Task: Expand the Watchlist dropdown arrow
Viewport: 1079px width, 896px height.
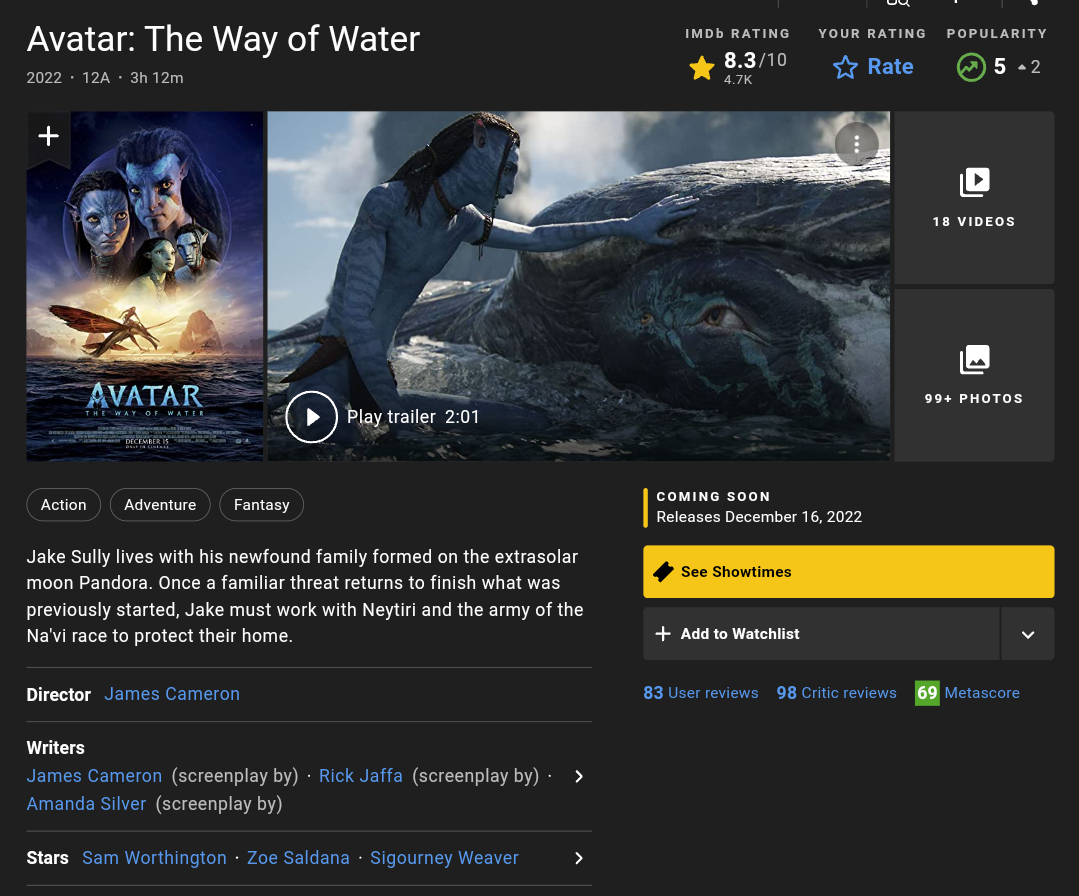Action: (x=1028, y=634)
